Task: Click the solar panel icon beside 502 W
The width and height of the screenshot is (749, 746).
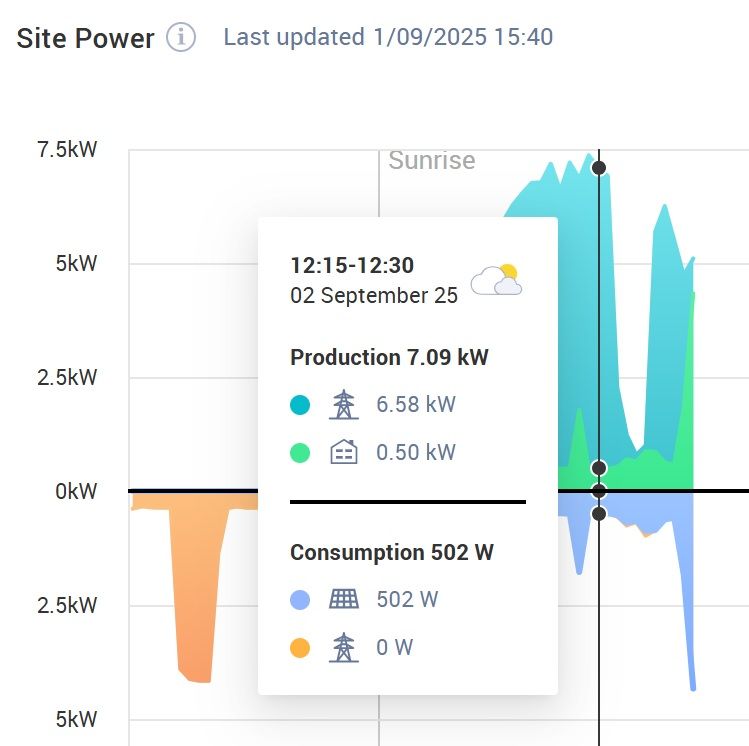Action: 343,599
